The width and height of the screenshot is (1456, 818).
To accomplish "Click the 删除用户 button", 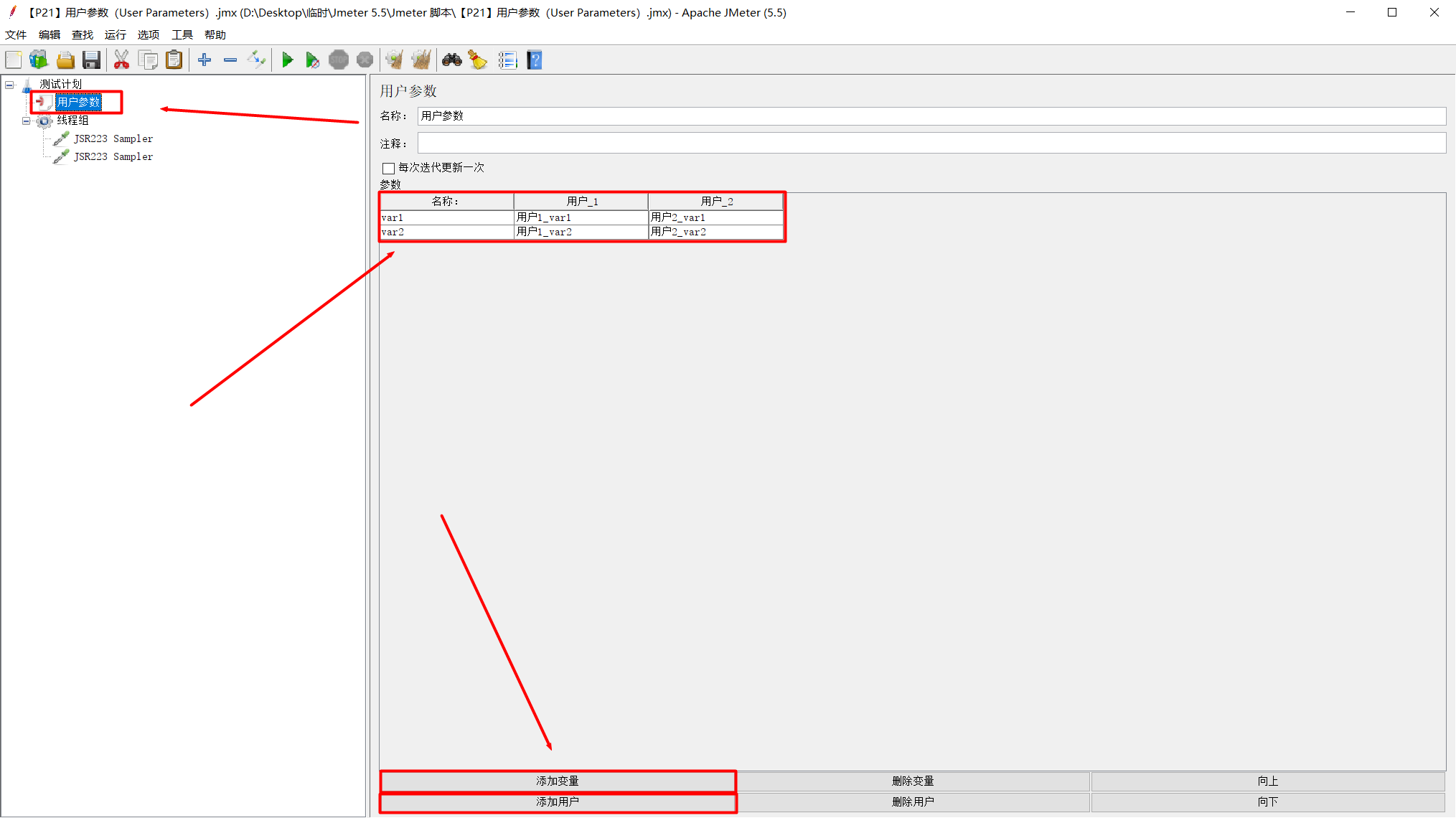I will coord(913,801).
